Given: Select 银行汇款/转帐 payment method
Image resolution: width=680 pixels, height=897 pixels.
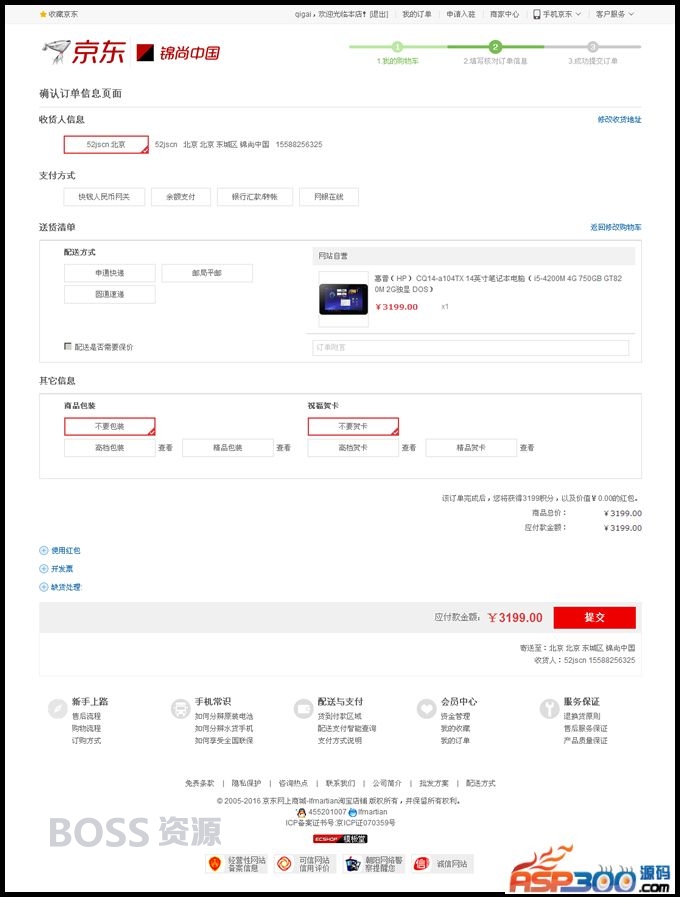Looking at the screenshot, I should (254, 197).
